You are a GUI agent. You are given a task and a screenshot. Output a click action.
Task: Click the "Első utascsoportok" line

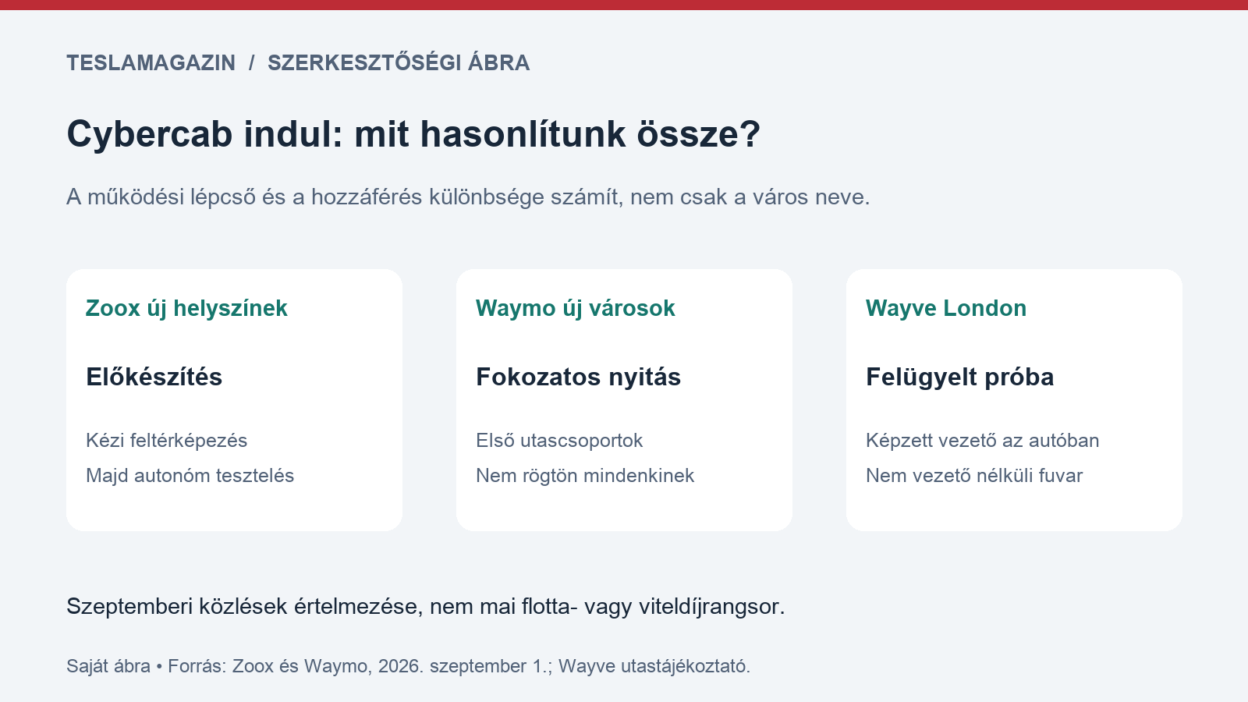(x=559, y=440)
